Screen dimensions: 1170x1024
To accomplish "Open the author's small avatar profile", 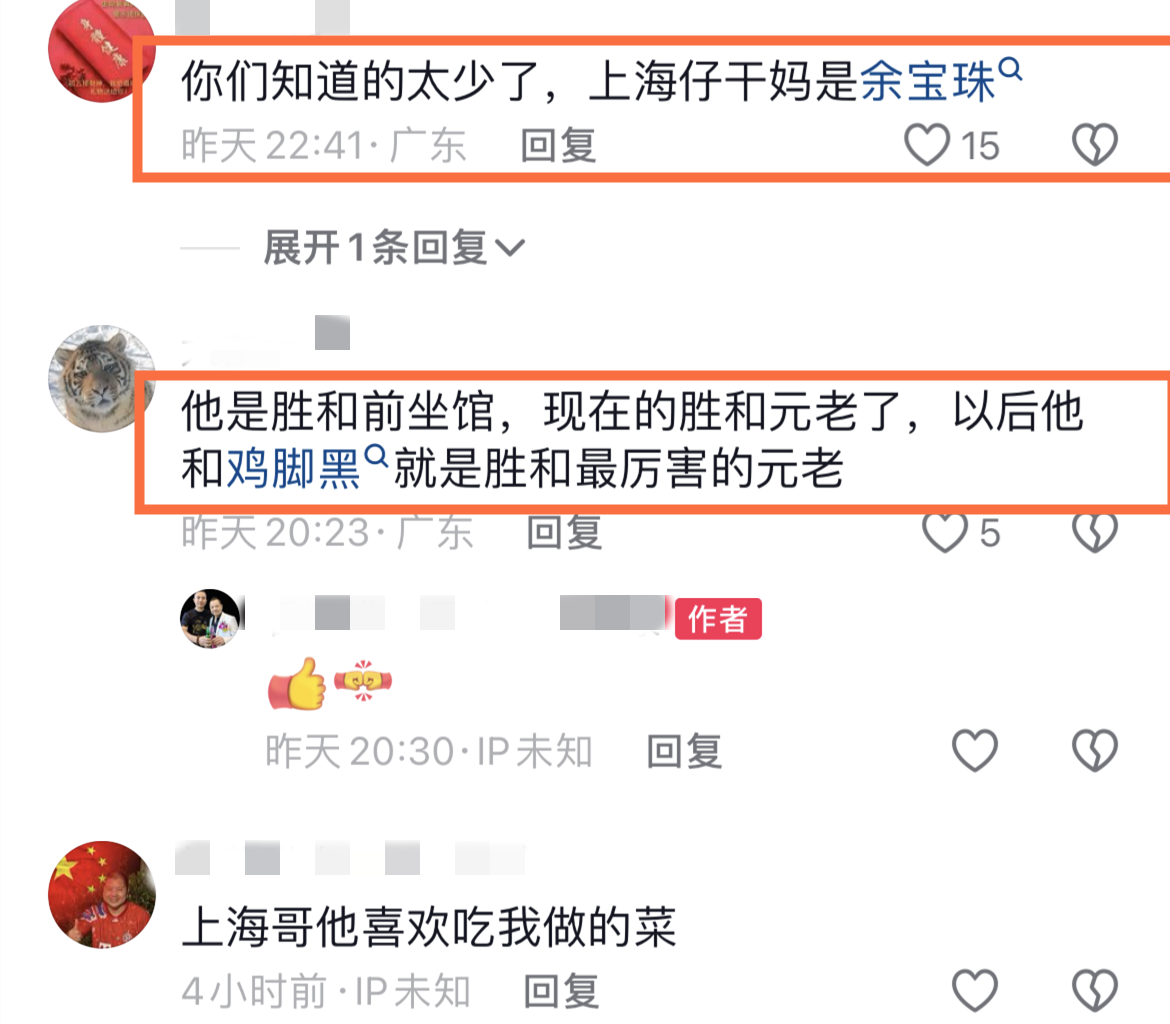I will pos(210,618).
